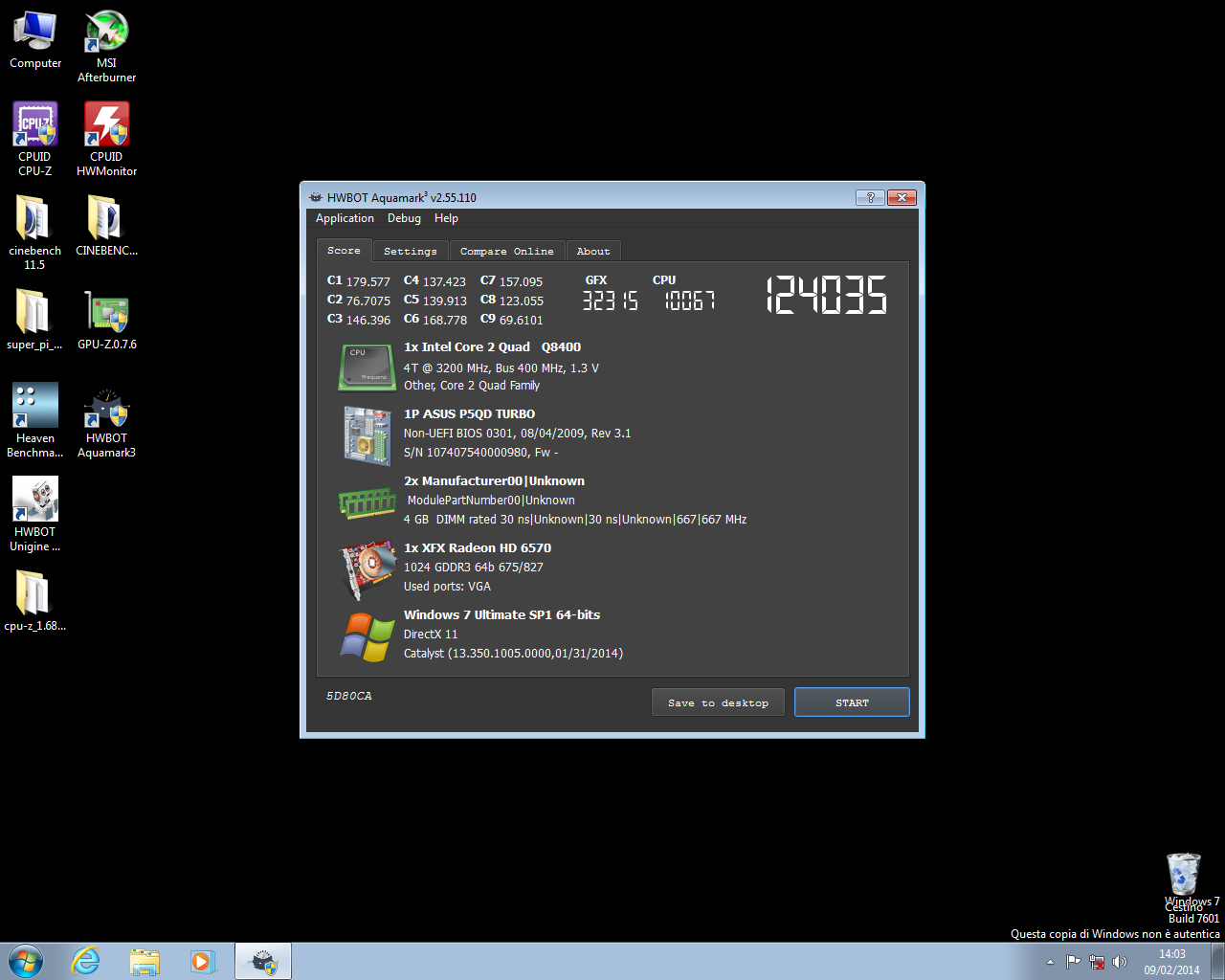The width and height of the screenshot is (1225, 980).
Task: Open the Application menu
Action: (345, 218)
